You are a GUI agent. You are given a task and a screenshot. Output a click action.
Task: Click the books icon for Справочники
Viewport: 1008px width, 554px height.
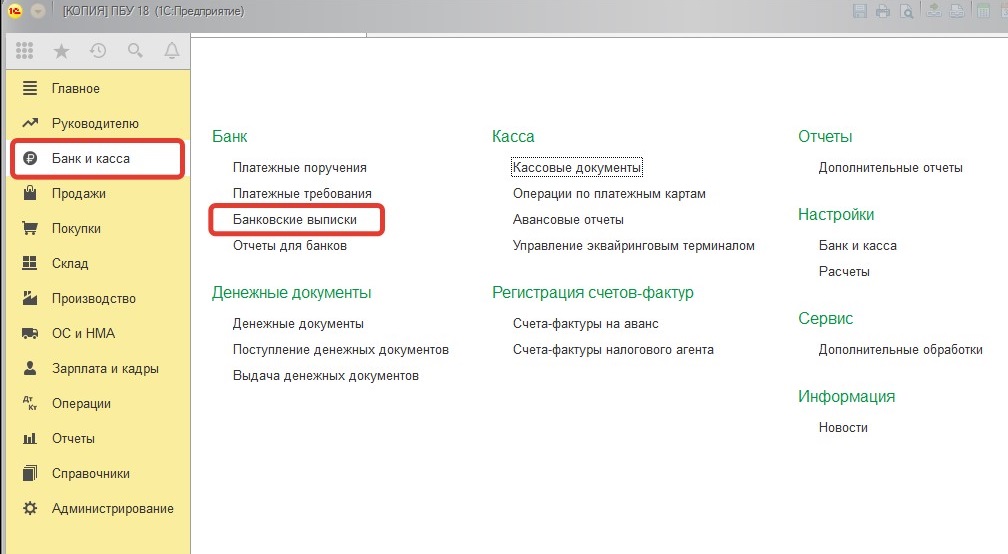coord(30,473)
